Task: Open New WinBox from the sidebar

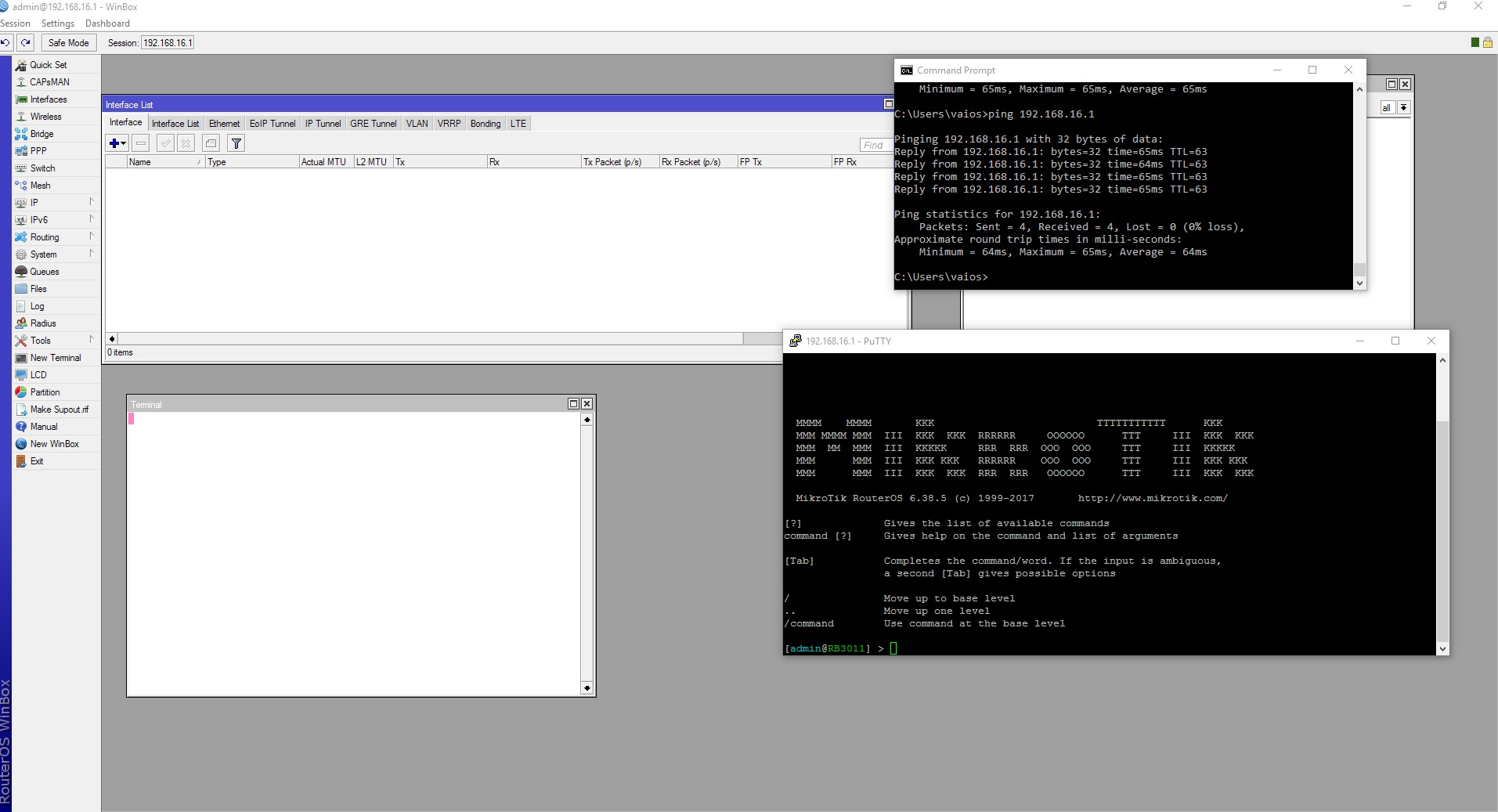Action: pyautogui.click(x=56, y=444)
